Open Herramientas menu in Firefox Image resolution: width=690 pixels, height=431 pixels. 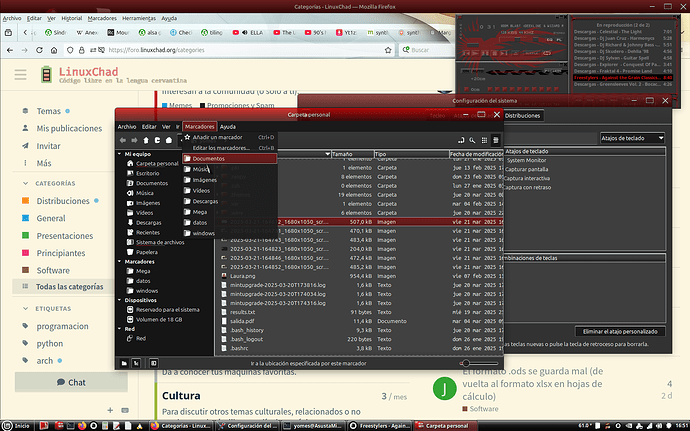tap(139, 18)
